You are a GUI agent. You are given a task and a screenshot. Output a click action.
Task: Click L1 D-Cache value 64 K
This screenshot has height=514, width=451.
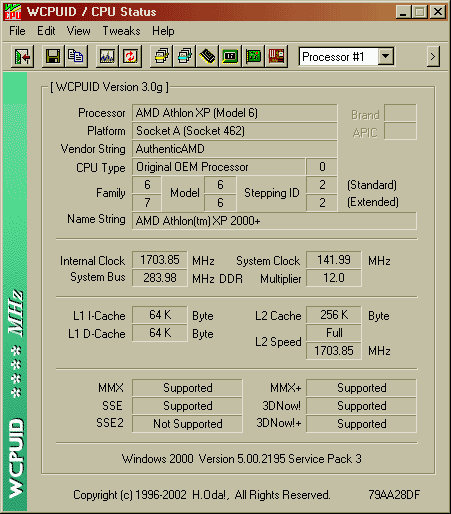tap(160, 333)
